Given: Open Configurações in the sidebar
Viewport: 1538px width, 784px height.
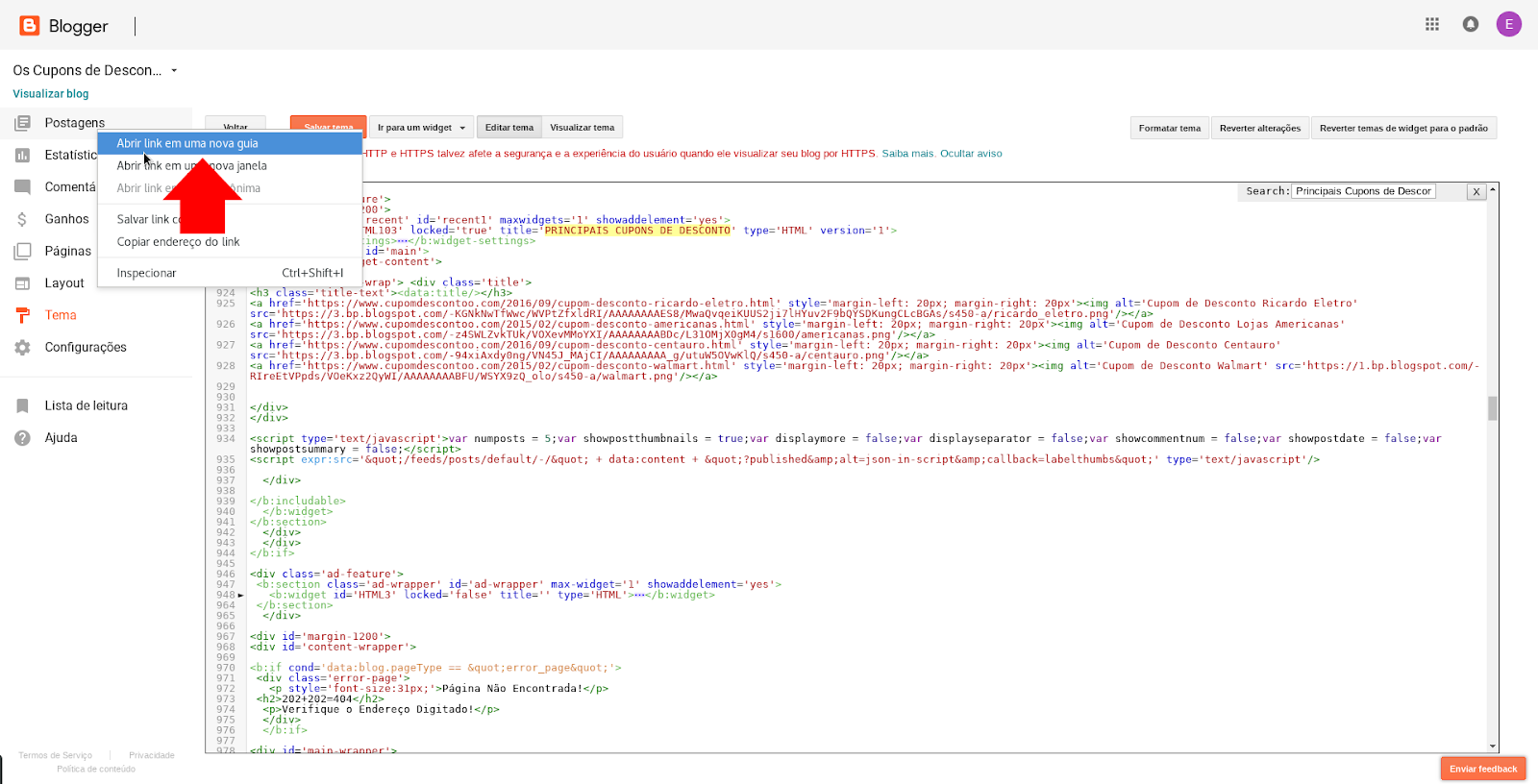Looking at the screenshot, I should pyautogui.click(x=86, y=347).
